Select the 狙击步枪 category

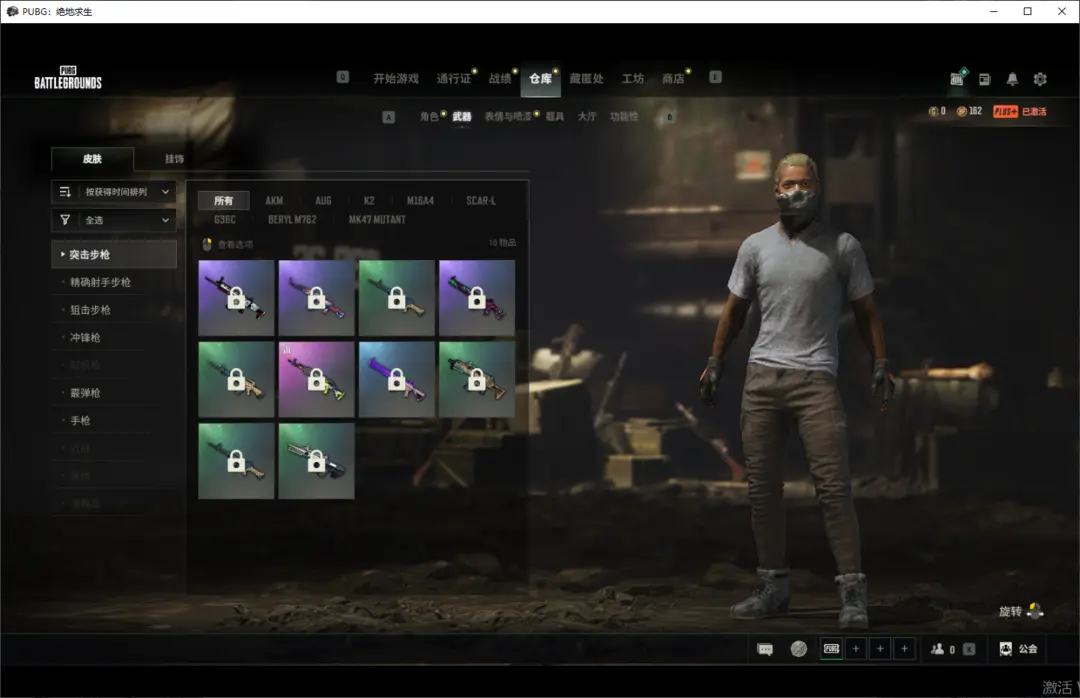coord(90,309)
